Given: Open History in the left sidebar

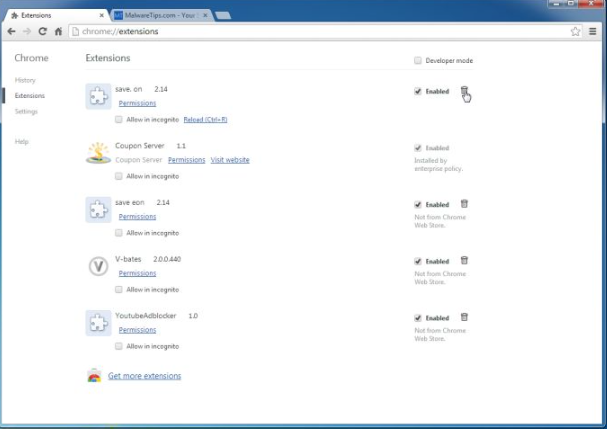Looking at the screenshot, I should pos(25,80).
